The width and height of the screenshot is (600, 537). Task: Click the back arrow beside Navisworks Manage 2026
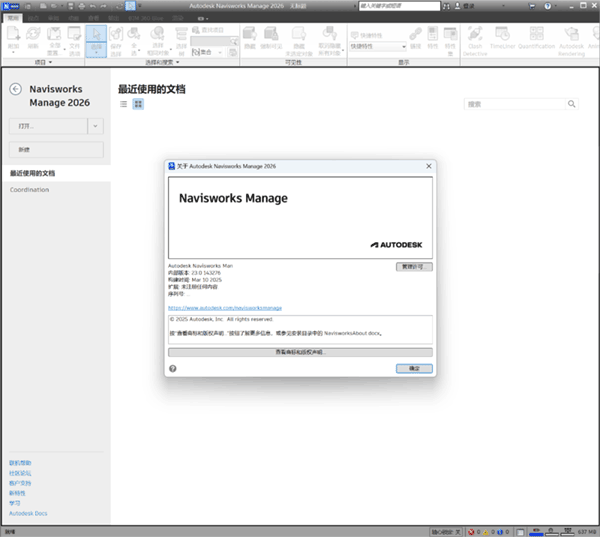15,89
